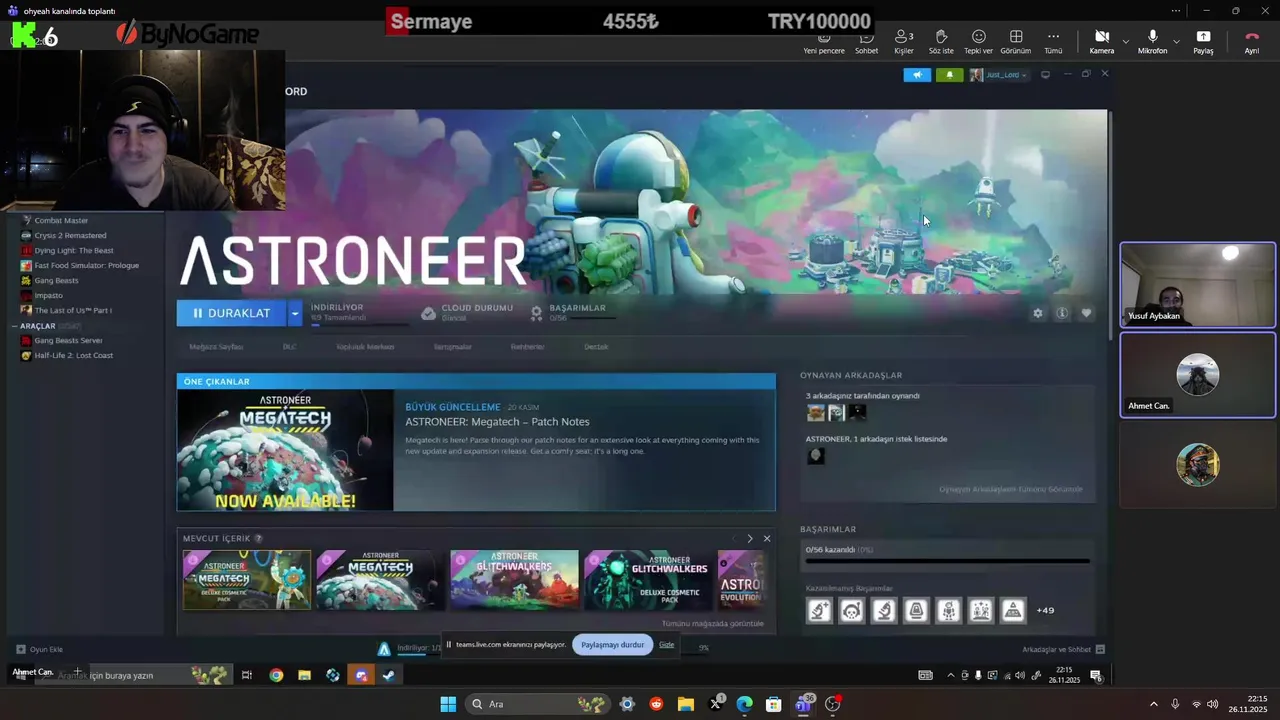Viewport: 1280px width, 720px height.
Task: Open Tümü more options in Teams
Action: click(1053, 43)
